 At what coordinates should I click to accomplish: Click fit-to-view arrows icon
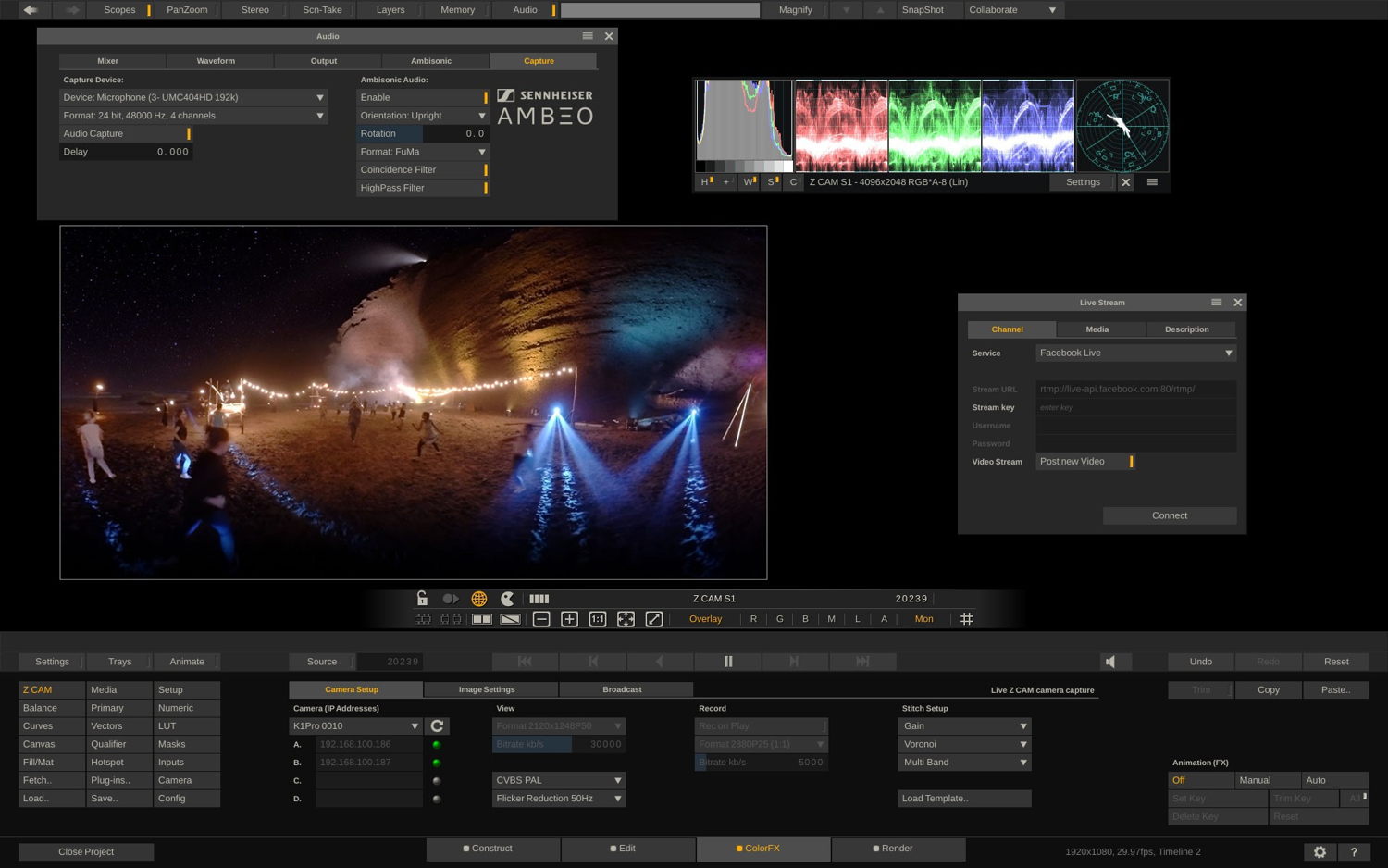[x=626, y=619]
